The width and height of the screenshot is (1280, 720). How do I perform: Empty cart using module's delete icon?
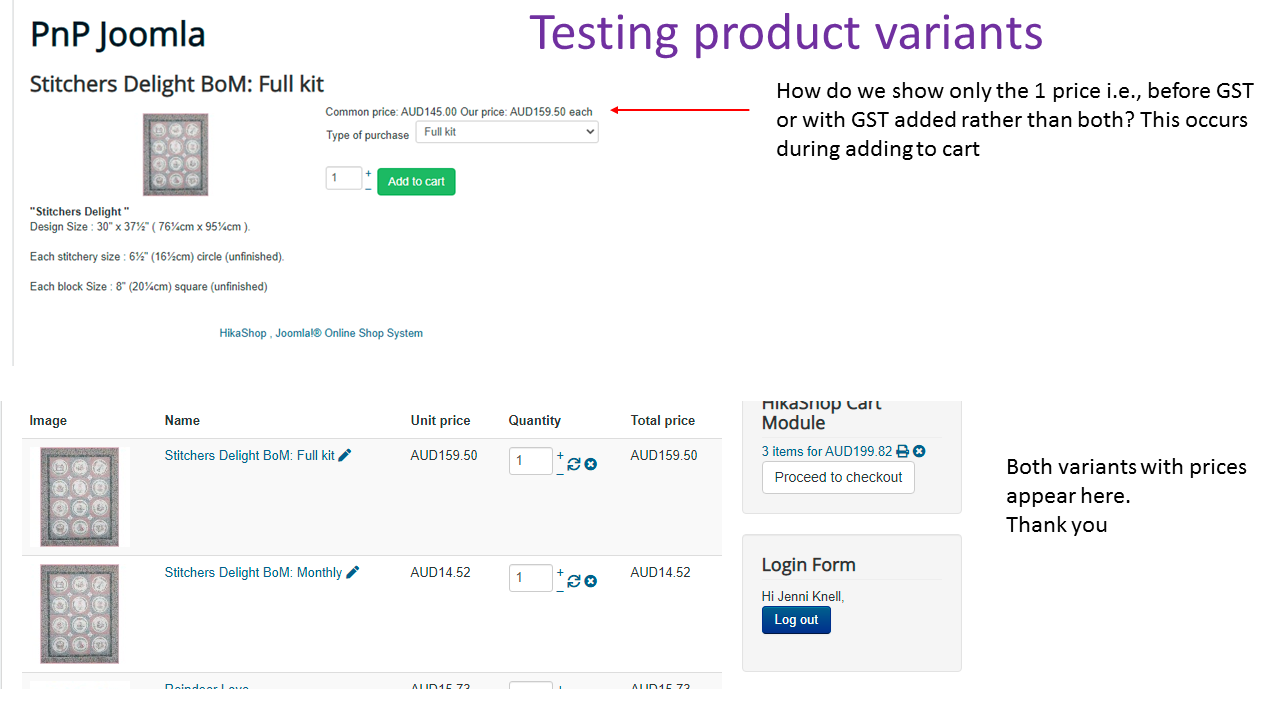click(919, 451)
